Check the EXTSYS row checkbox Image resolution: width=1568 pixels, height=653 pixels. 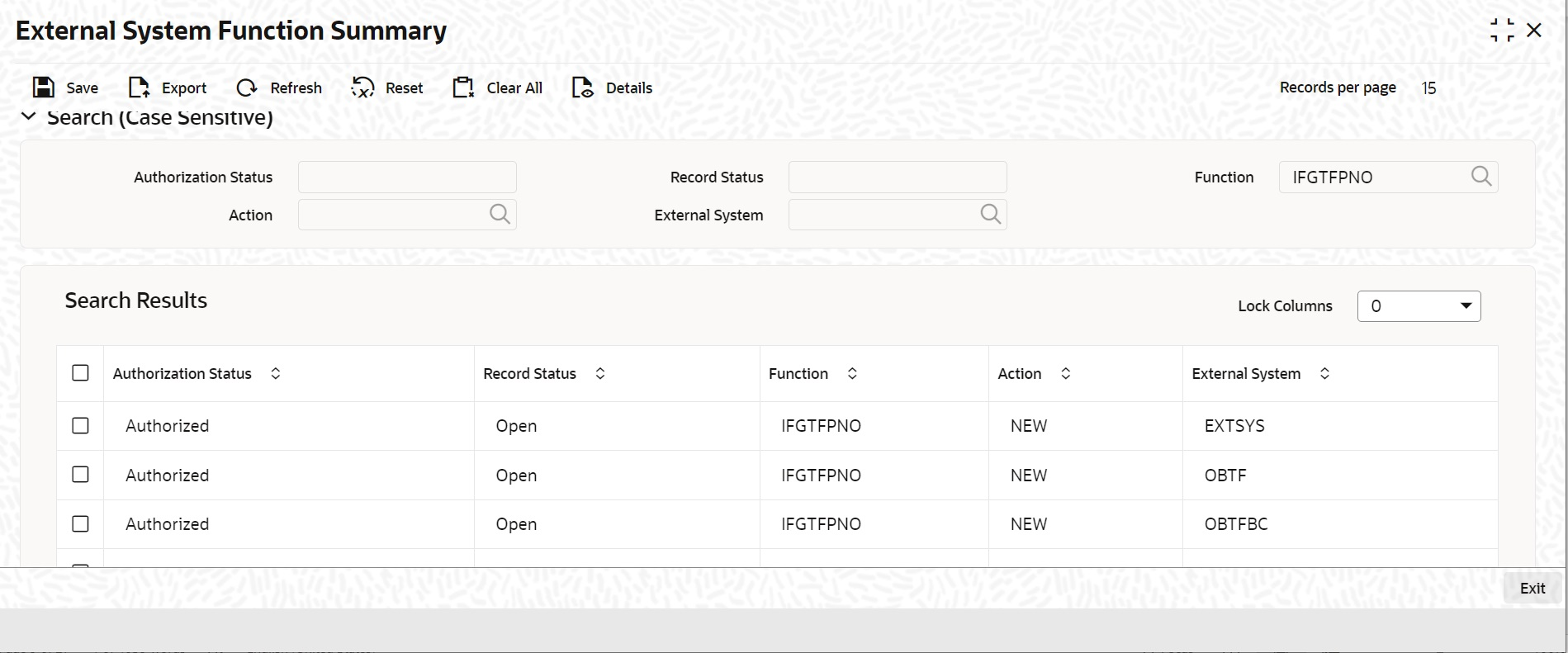[x=80, y=426]
